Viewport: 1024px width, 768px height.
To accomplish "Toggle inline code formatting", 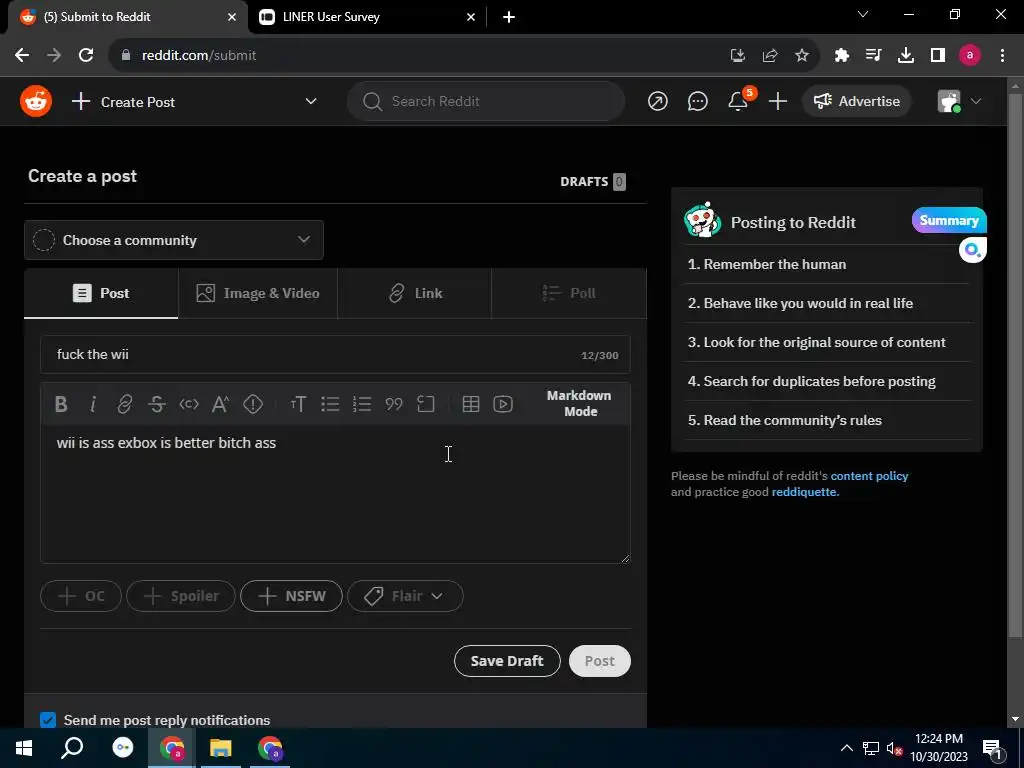I will coord(189,404).
